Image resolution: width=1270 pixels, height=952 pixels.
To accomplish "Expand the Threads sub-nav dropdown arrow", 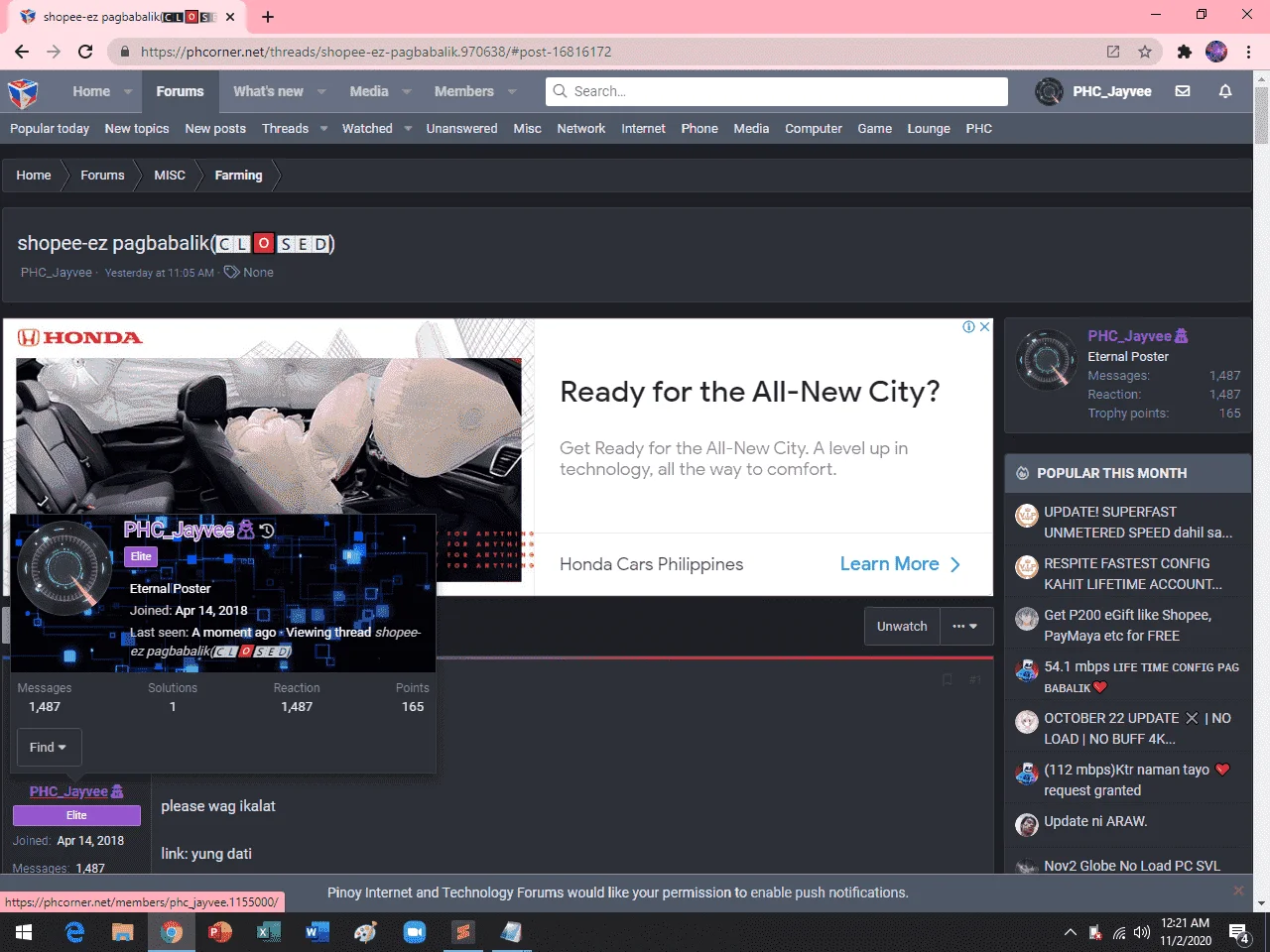I will point(323,129).
